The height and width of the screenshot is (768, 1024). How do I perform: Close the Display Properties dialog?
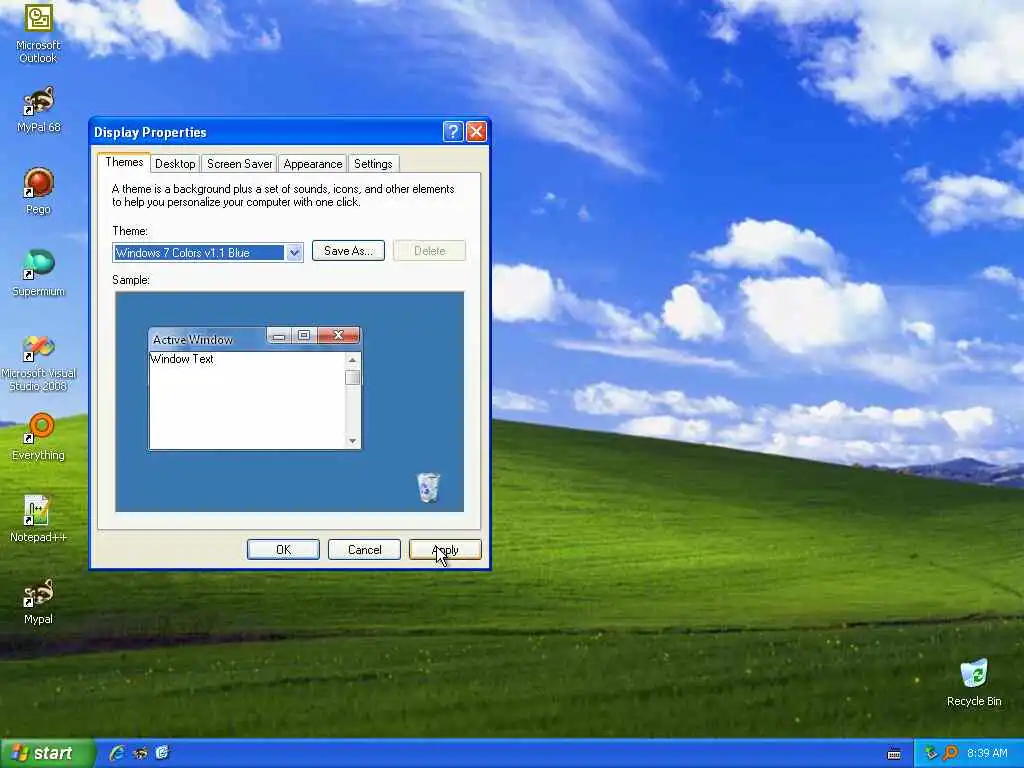[x=476, y=132]
